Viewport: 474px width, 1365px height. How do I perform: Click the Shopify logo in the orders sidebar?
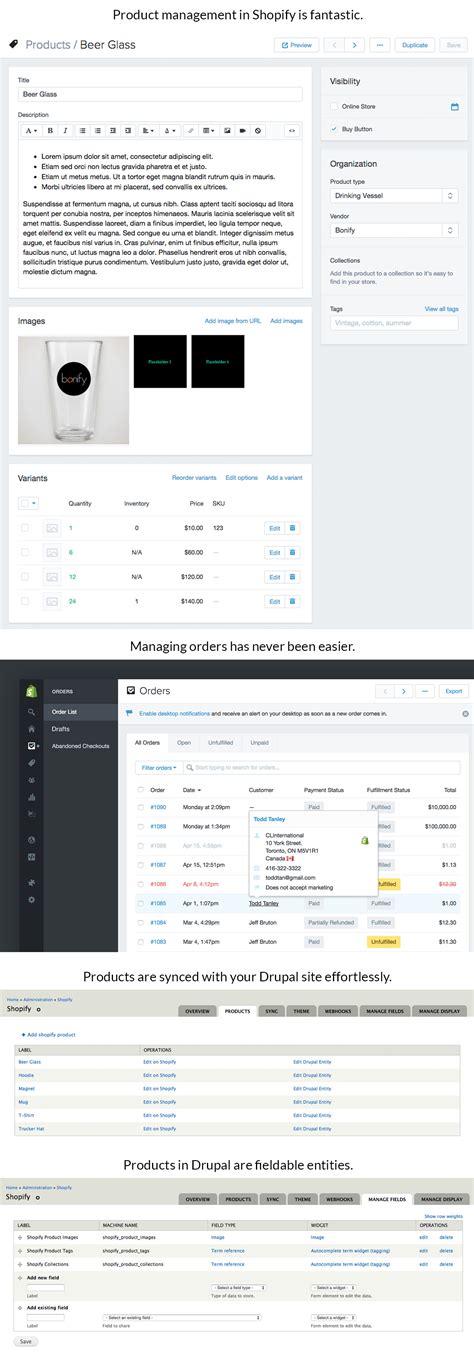(x=31, y=690)
